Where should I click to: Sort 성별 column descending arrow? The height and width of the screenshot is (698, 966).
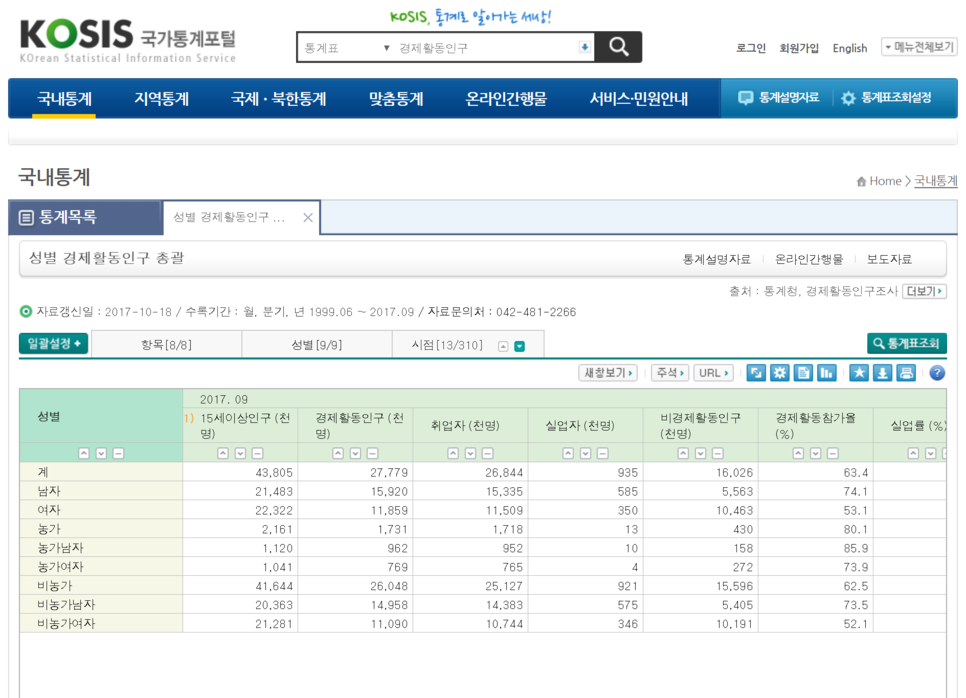(x=101, y=453)
